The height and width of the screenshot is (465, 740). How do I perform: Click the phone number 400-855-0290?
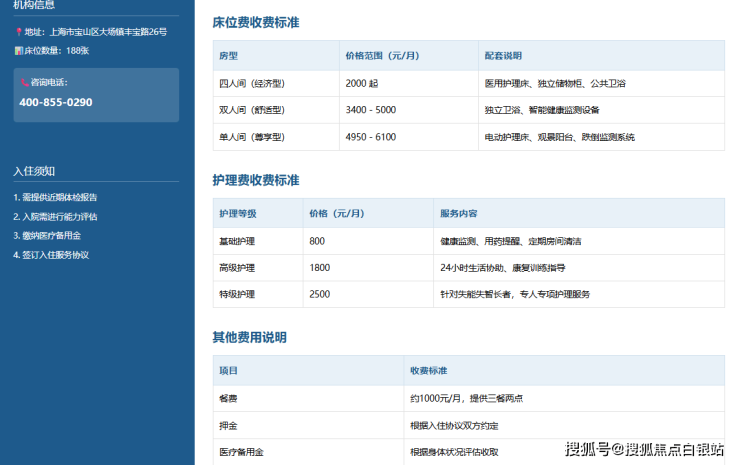(56, 102)
